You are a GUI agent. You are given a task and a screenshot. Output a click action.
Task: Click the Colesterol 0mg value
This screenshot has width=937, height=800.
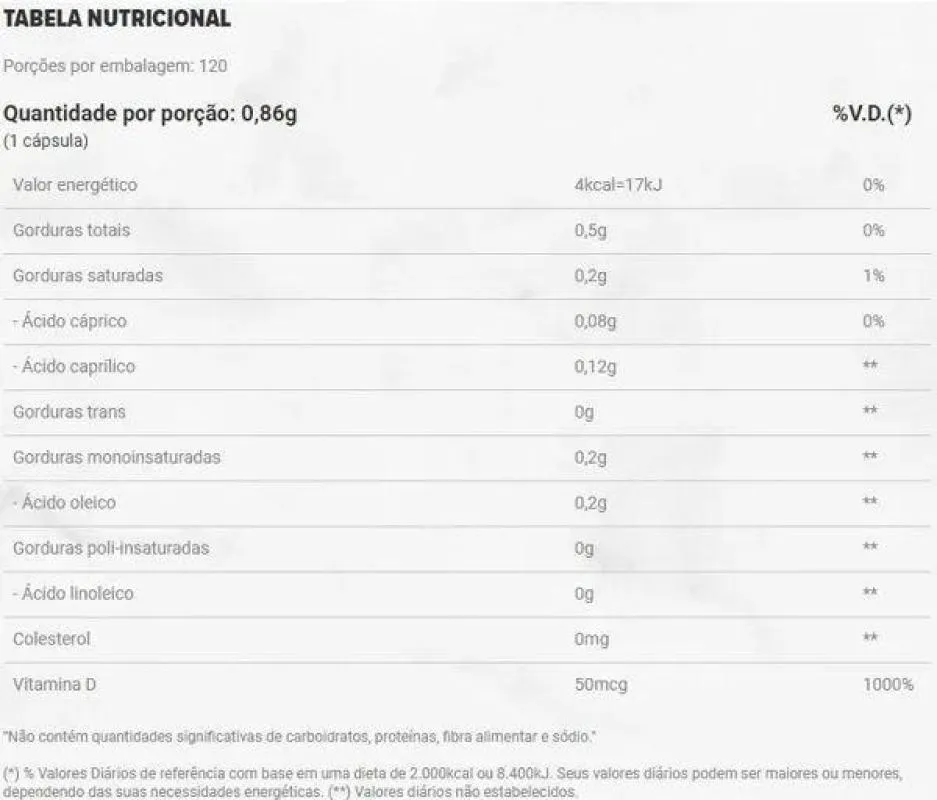pos(592,639)
